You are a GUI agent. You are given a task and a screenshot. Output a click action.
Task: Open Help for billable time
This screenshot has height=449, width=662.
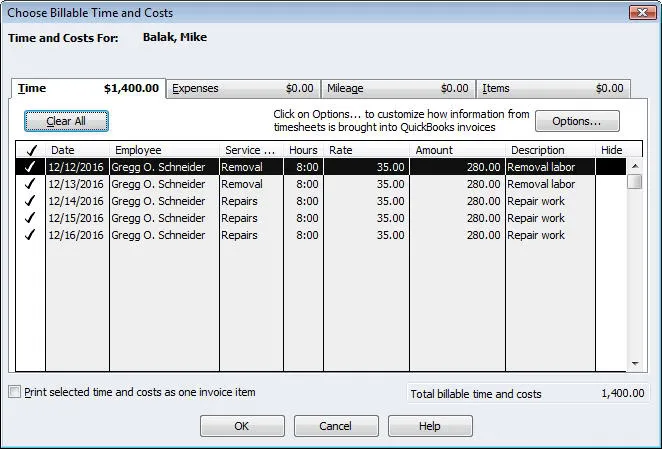[x=430, y=426]
